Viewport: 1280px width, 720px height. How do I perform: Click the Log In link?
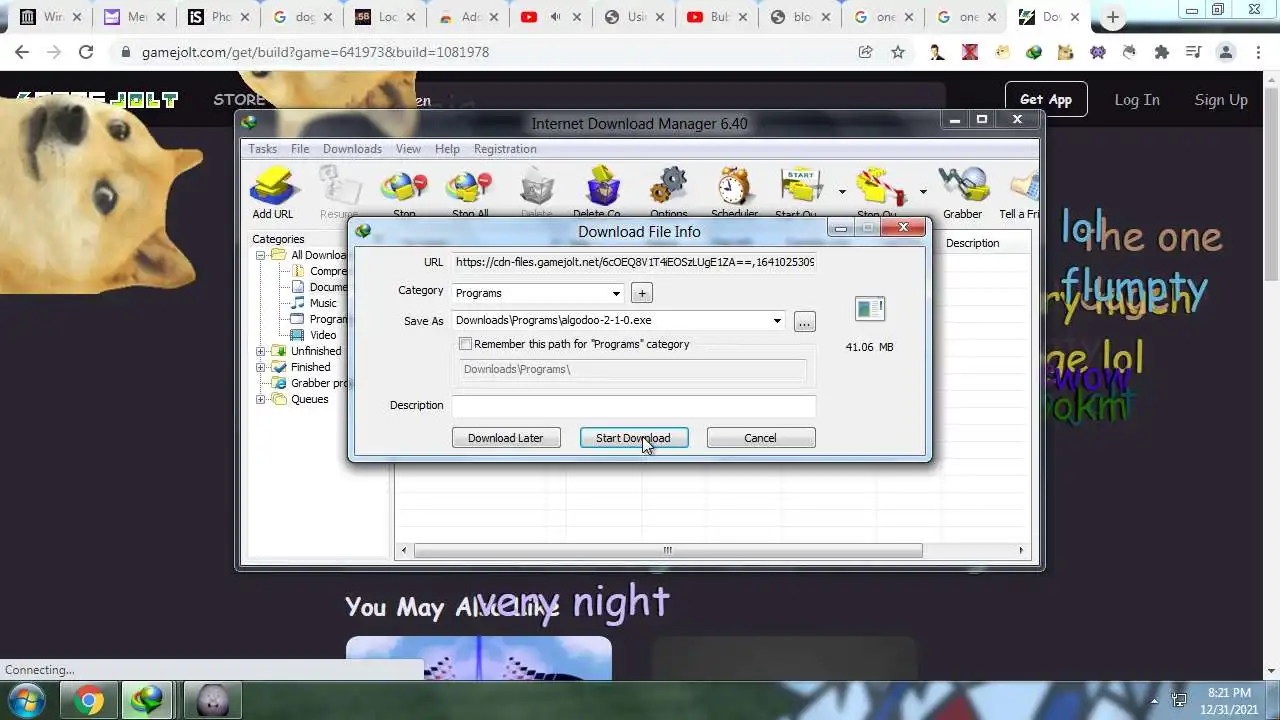pos(1137,99)
